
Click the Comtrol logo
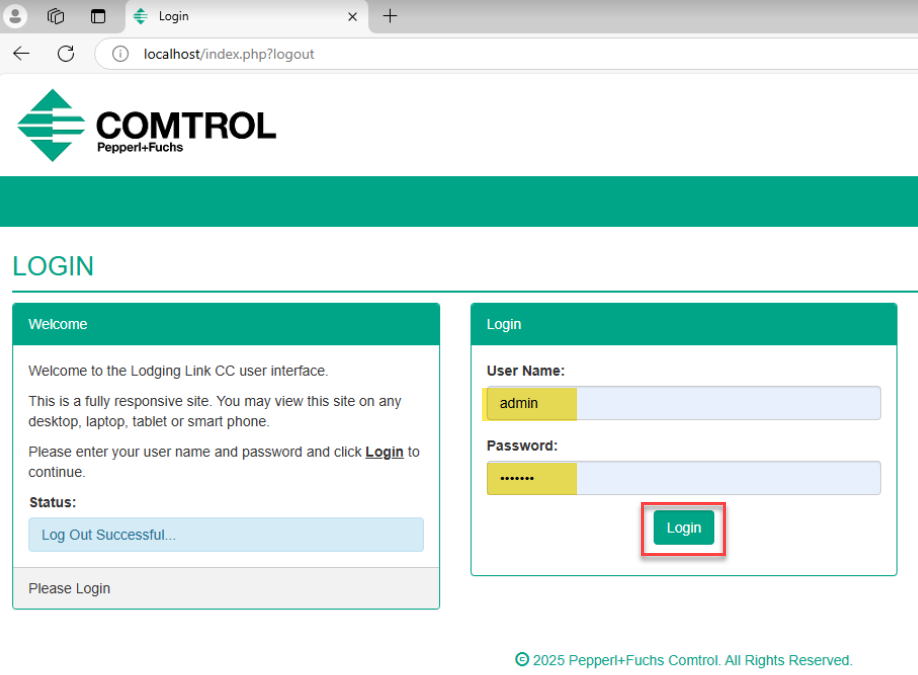pos(146,125)
